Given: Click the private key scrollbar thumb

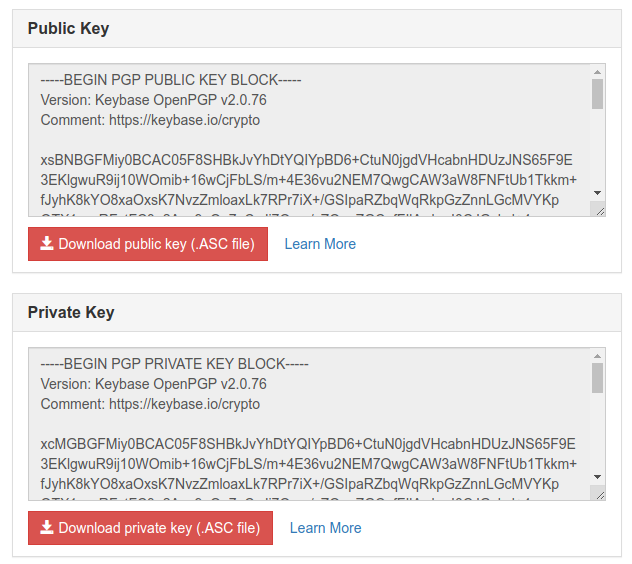Looking at the screenshot, I should coord(597,378).
